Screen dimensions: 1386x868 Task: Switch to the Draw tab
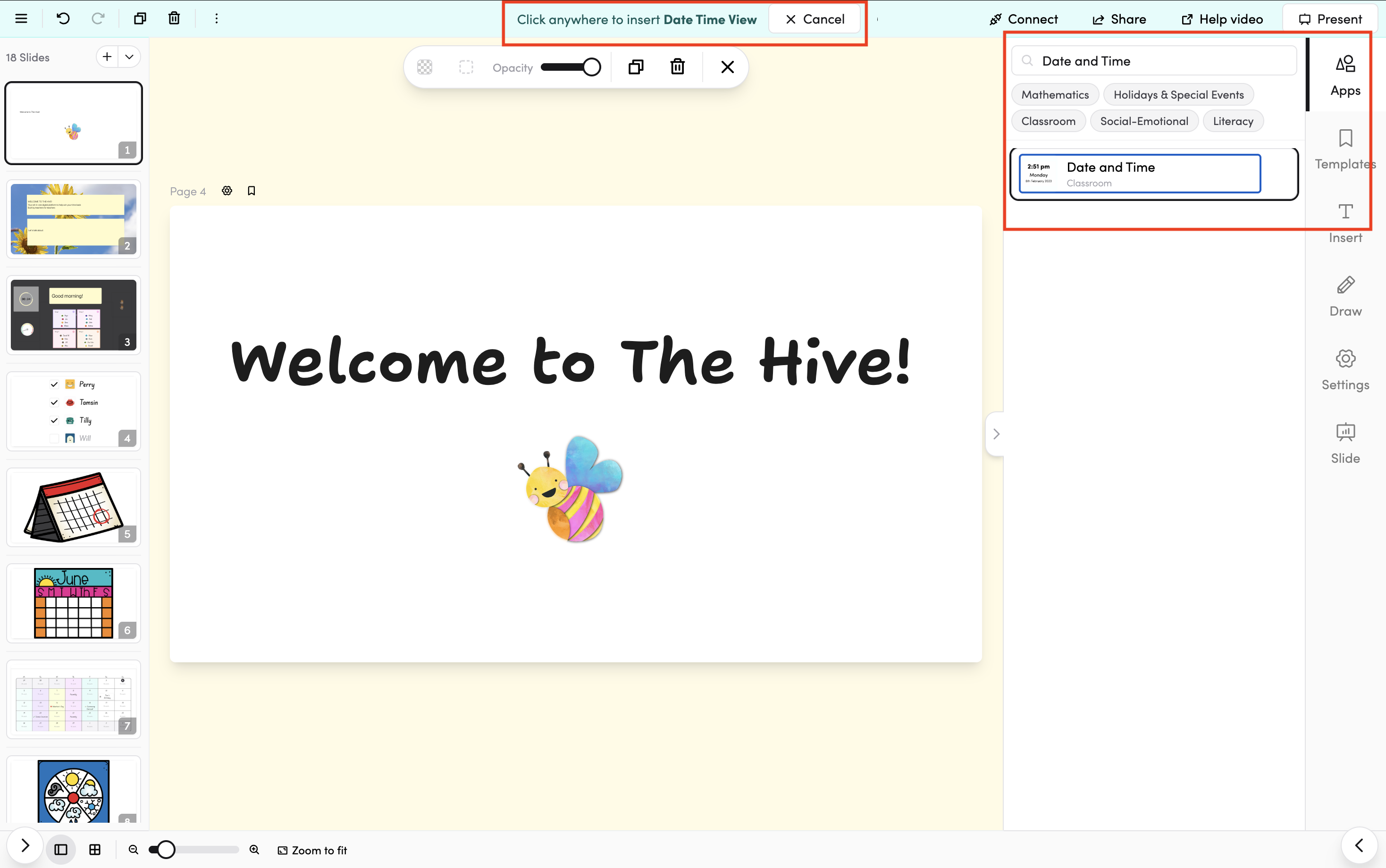pyautogui.click(x=1345, y=296)
